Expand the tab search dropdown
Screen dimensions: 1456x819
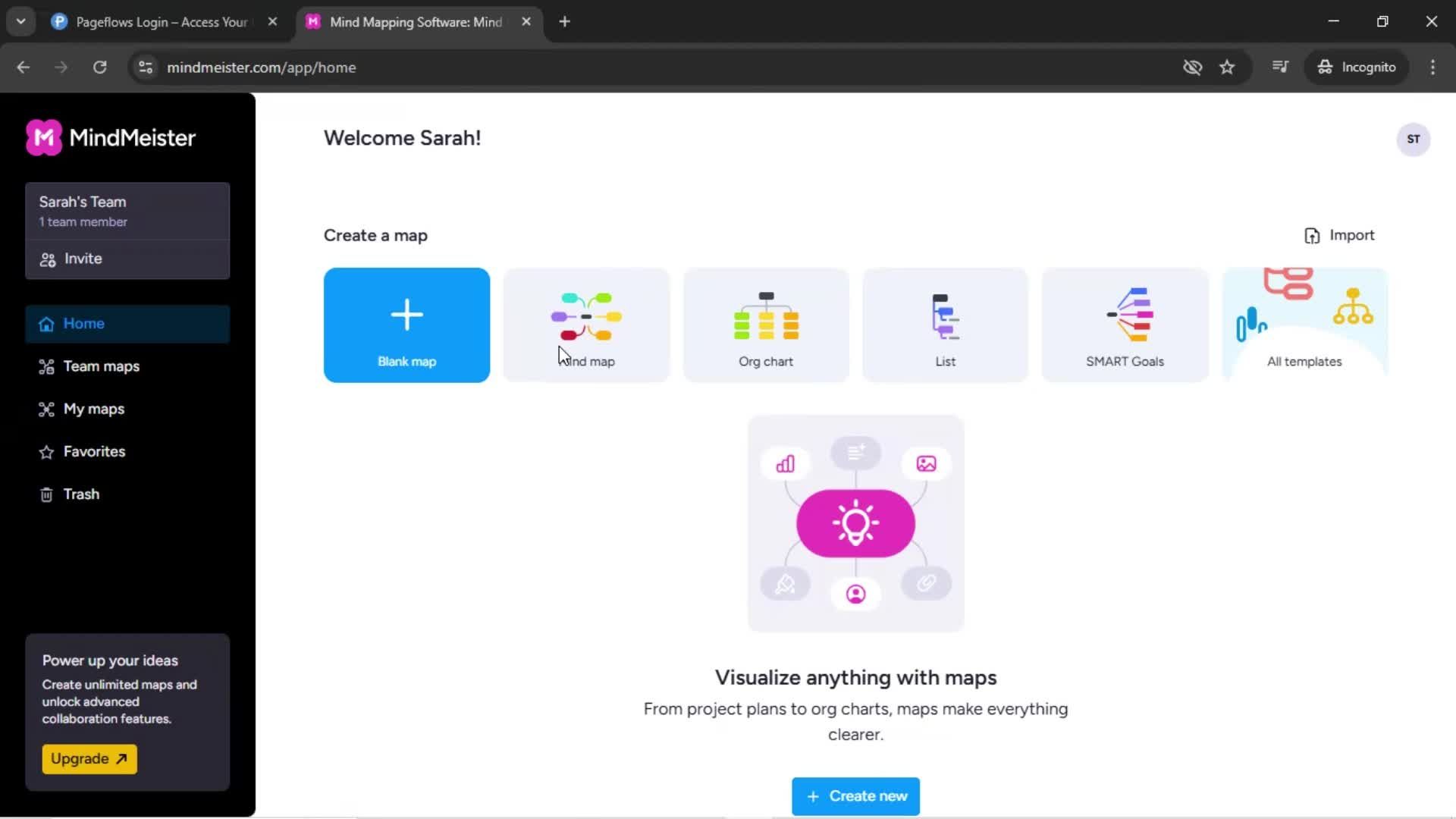21,22
